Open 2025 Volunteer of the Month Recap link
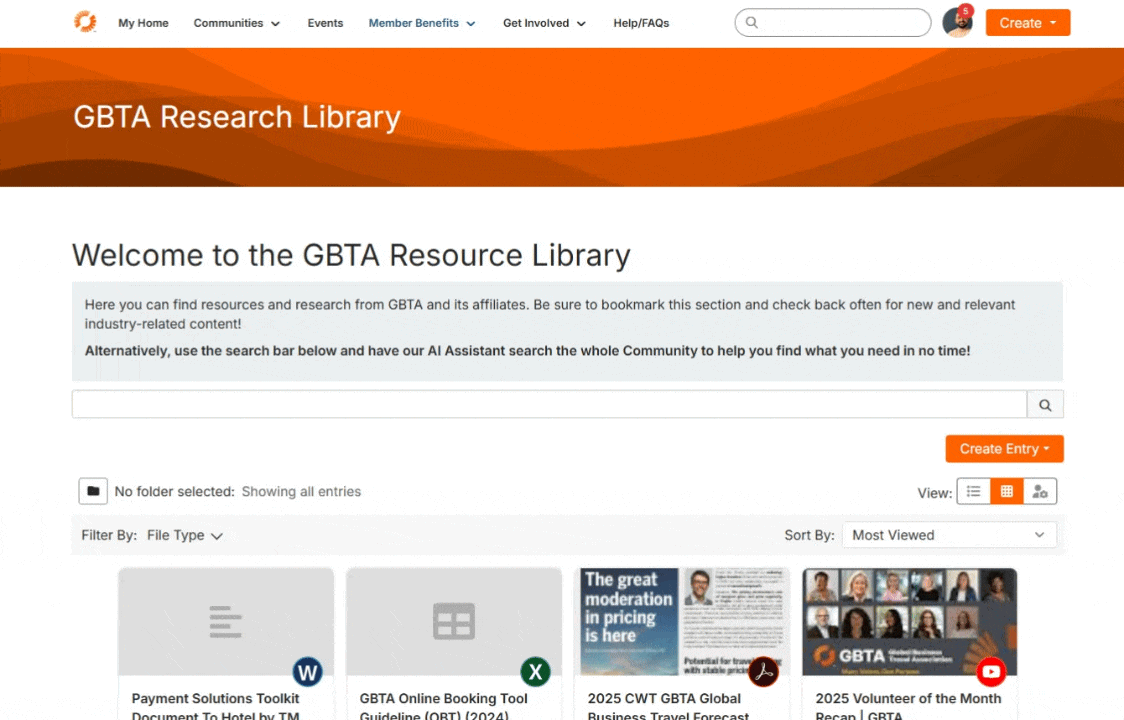The width and height of the screenshot is (1124, 720). click(908, 706)
